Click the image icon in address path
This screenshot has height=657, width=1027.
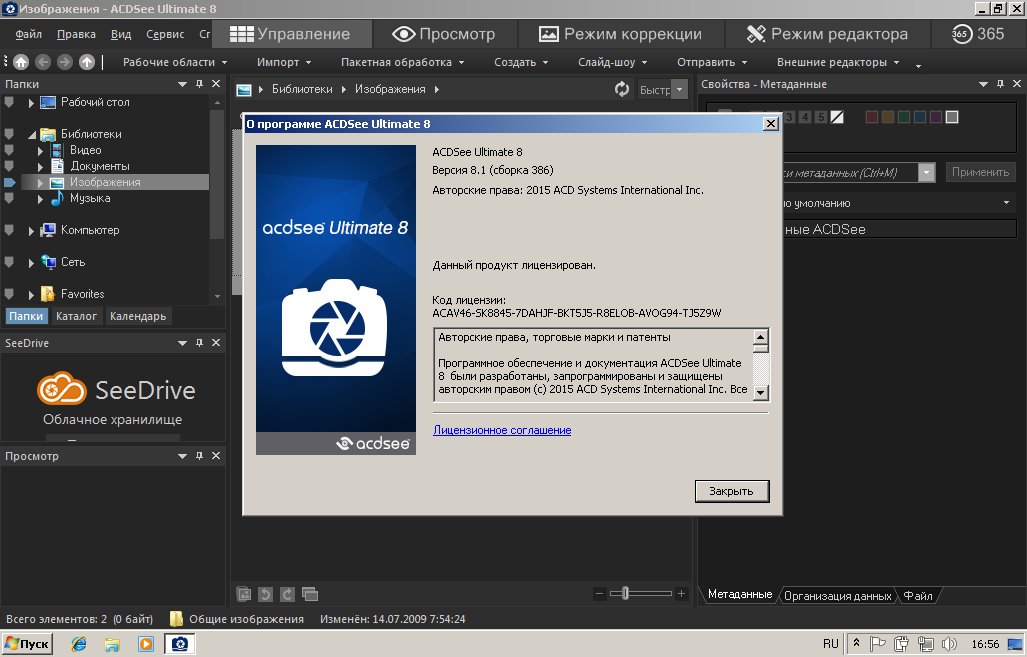(244, 90)
